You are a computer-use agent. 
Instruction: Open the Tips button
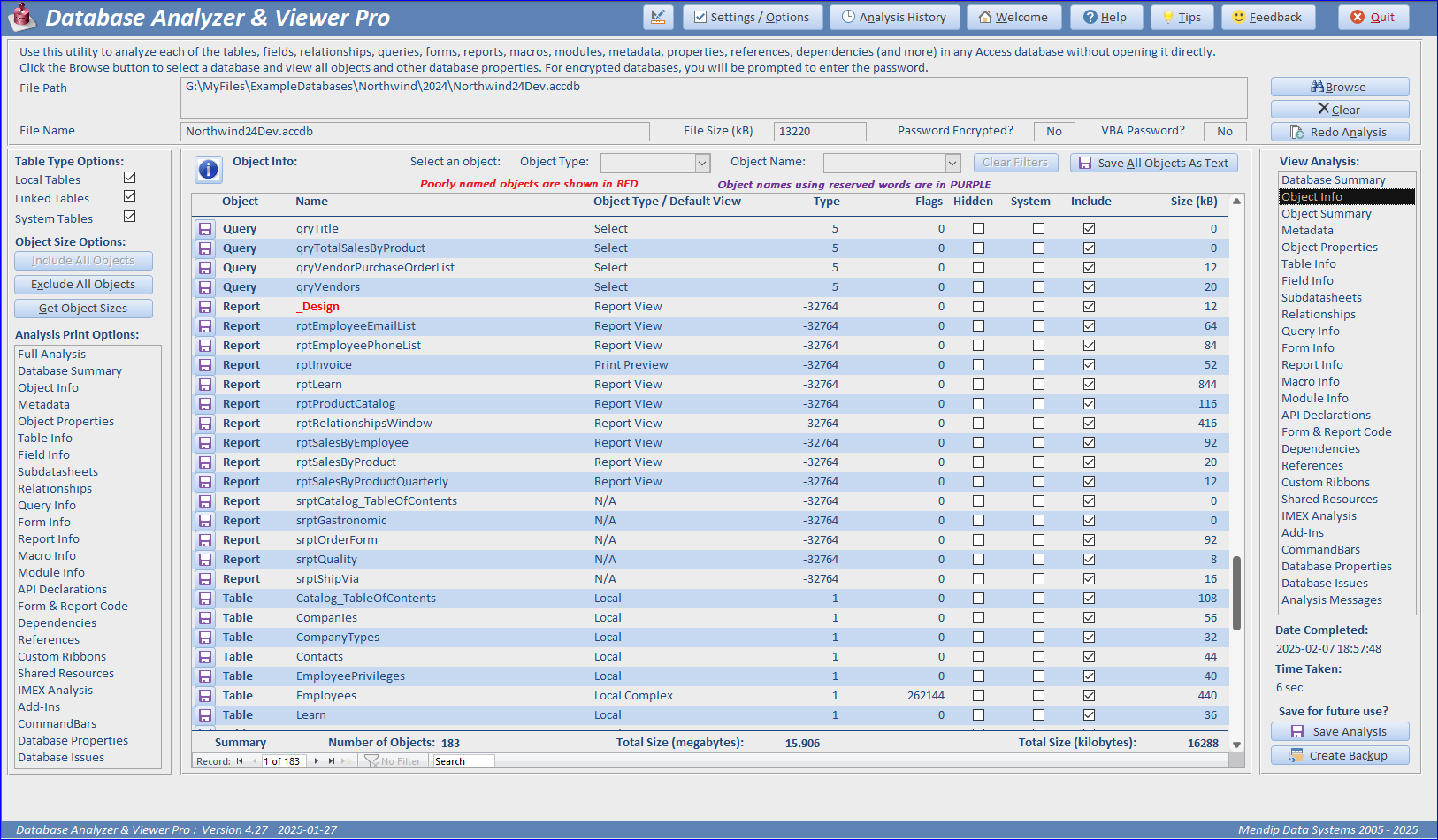(1182, 17)
